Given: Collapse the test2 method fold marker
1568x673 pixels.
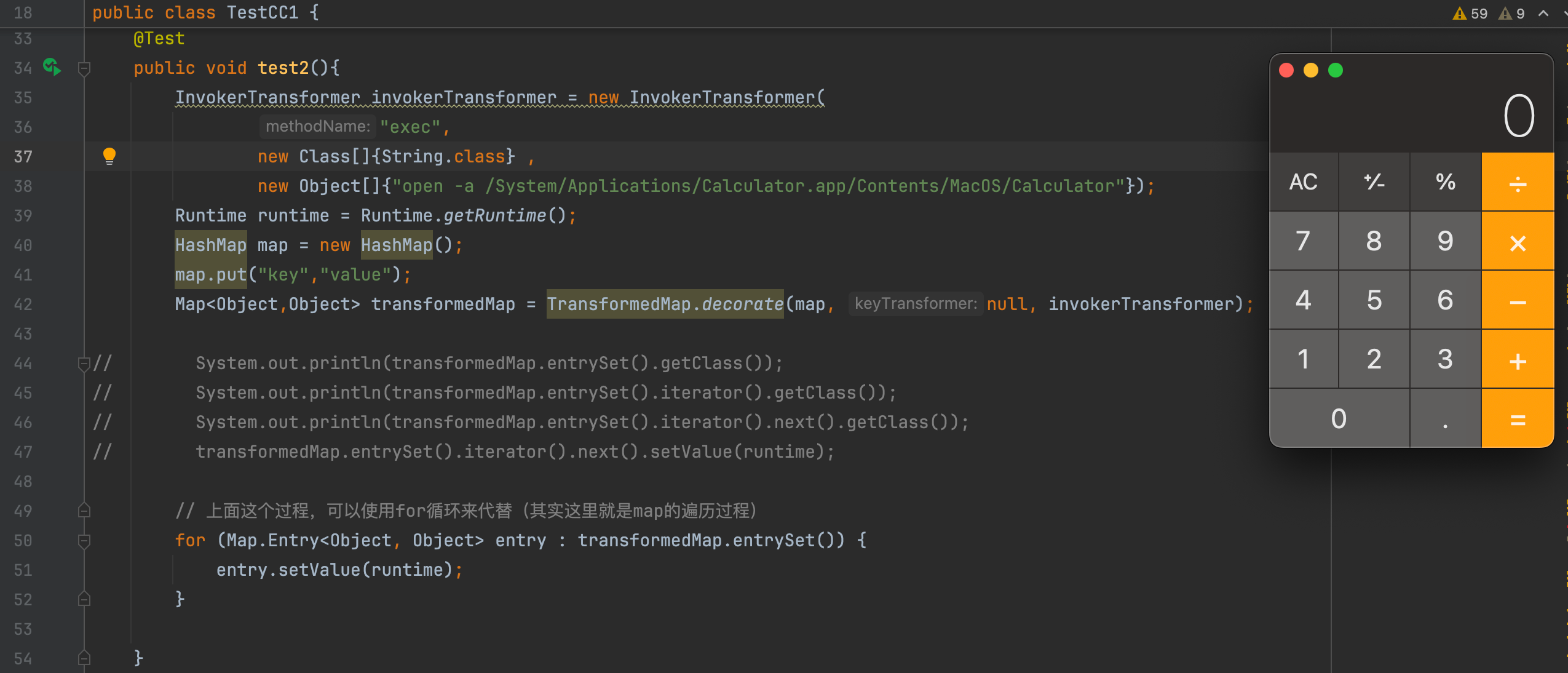Looking at the screenshot, I should (85, 68).
